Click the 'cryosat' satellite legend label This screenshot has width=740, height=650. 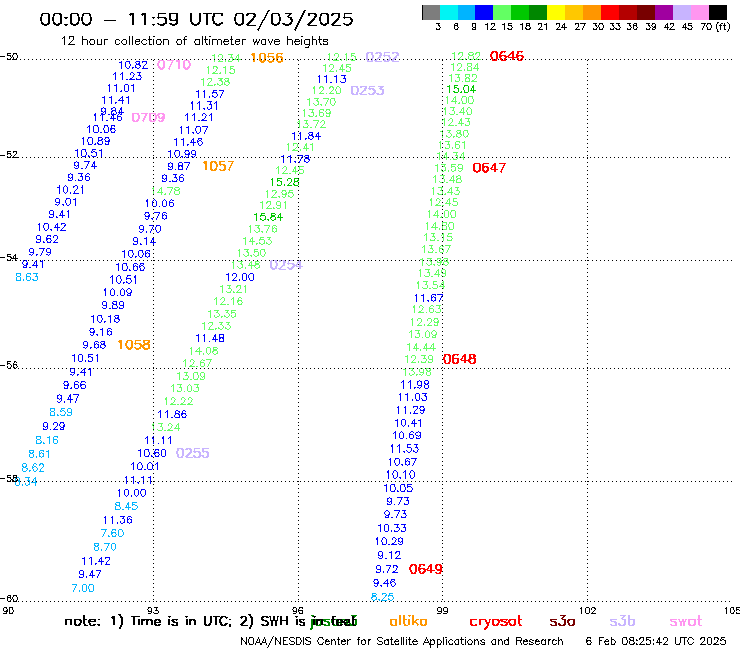(496, 621)
